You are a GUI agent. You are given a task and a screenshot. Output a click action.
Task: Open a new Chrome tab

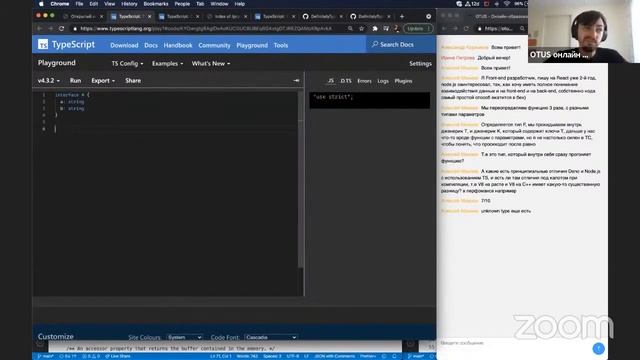tap(402, 16)
